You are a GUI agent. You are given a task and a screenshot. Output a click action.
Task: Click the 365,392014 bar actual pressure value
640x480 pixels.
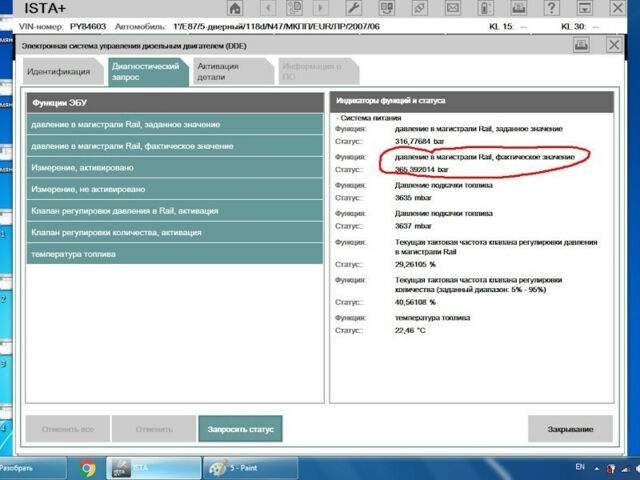click(421, 169)
